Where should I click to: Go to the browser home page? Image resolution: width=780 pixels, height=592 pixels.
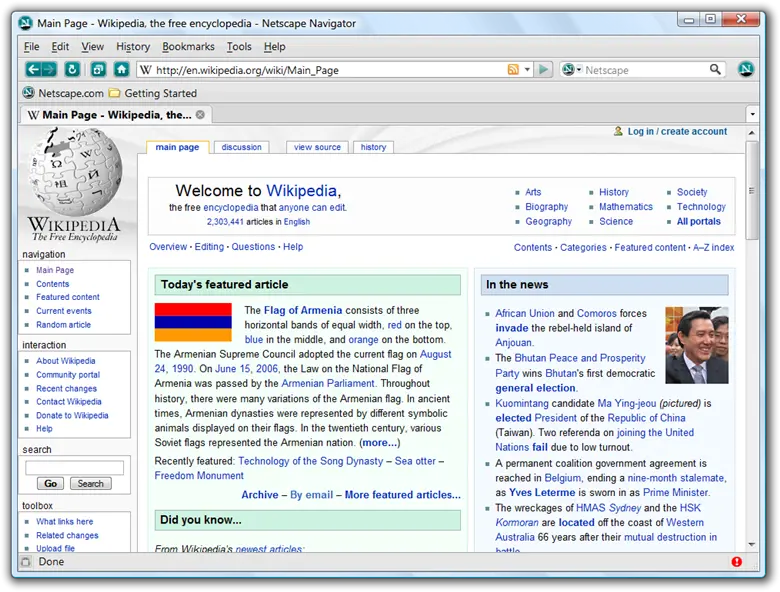(x=121, y=69)
